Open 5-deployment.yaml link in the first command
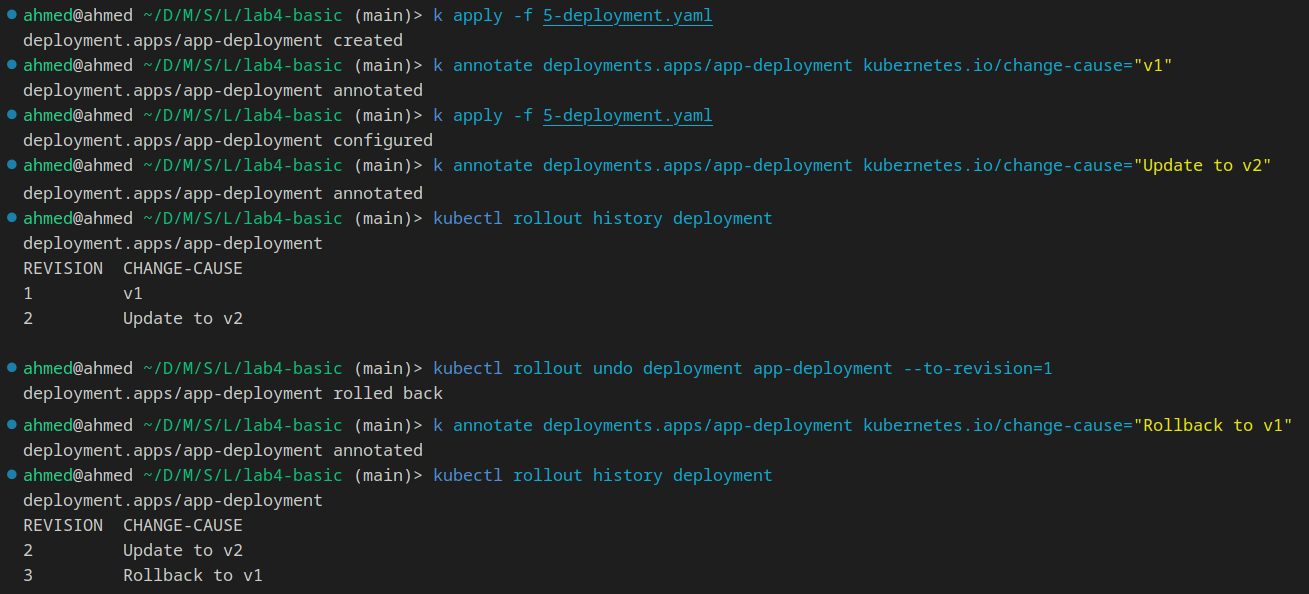 coord(627,16)
